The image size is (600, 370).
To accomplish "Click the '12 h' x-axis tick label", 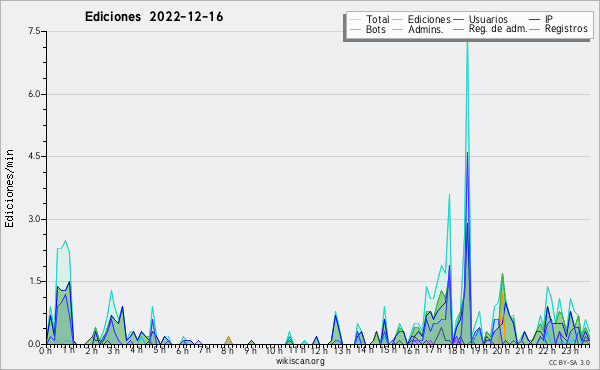I will (x=319, y=351).
